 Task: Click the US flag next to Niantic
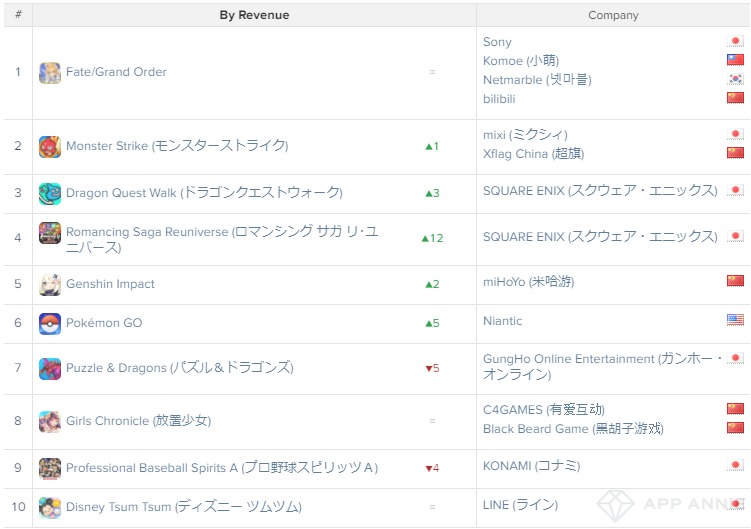coord(735,320)
